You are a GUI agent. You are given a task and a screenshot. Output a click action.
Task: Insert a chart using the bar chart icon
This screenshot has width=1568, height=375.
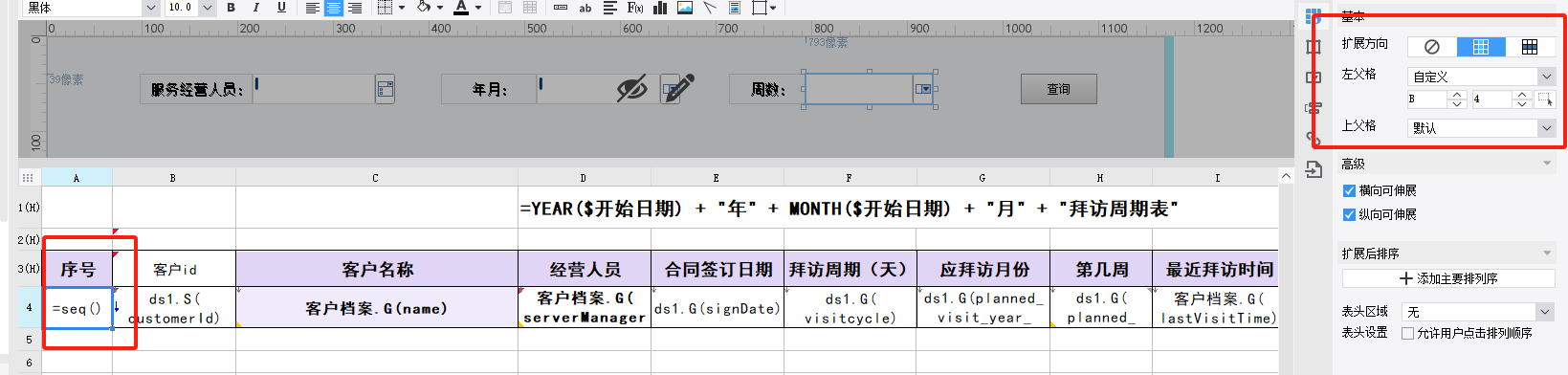pyautogui.click(x=660, y=8)
